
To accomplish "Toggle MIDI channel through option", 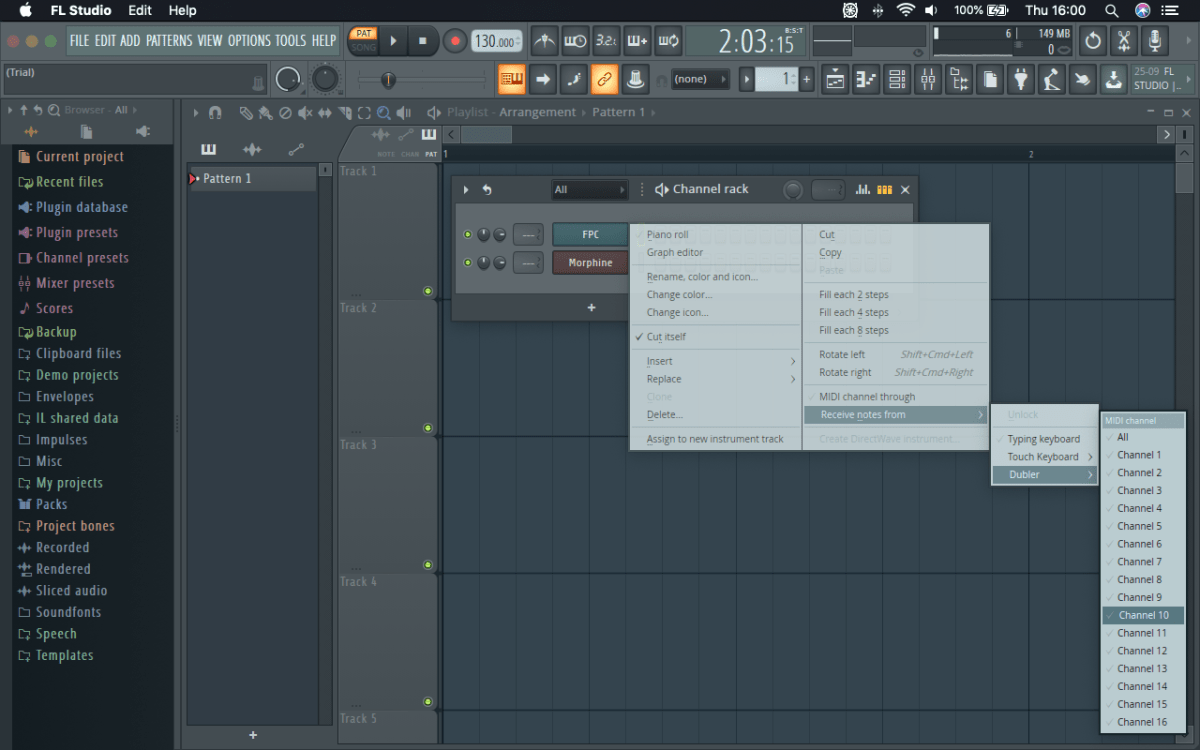I will point(895,397).
